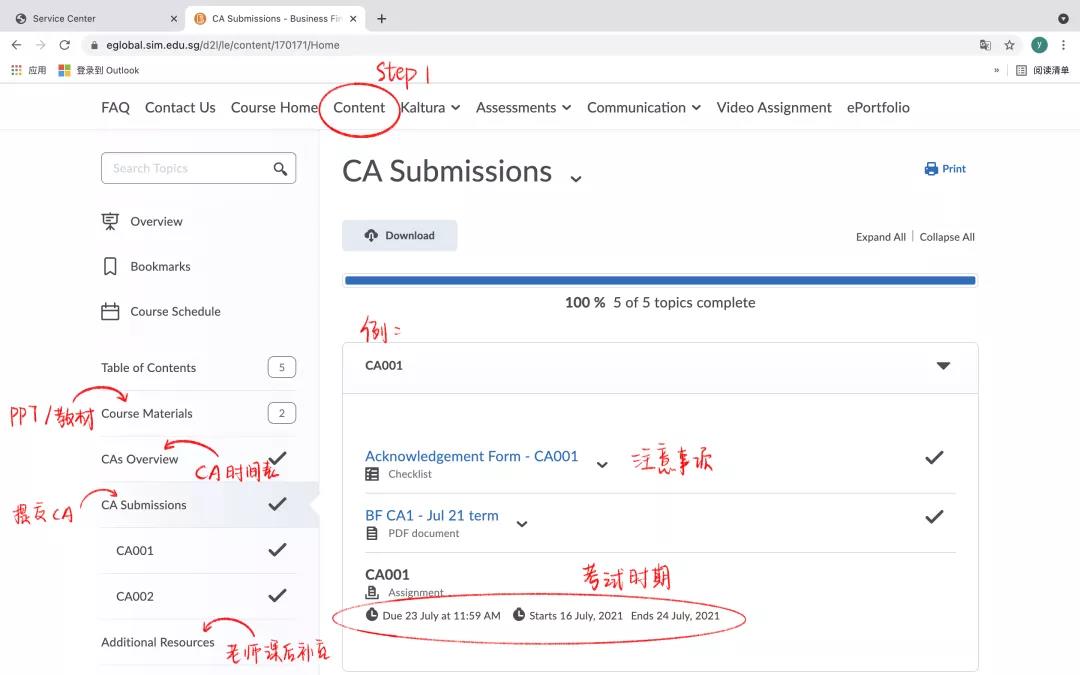The height and width of the screenshot is (675, 1080).
Task: Click the blue completion progress bar
Action: tap(659, 281)
